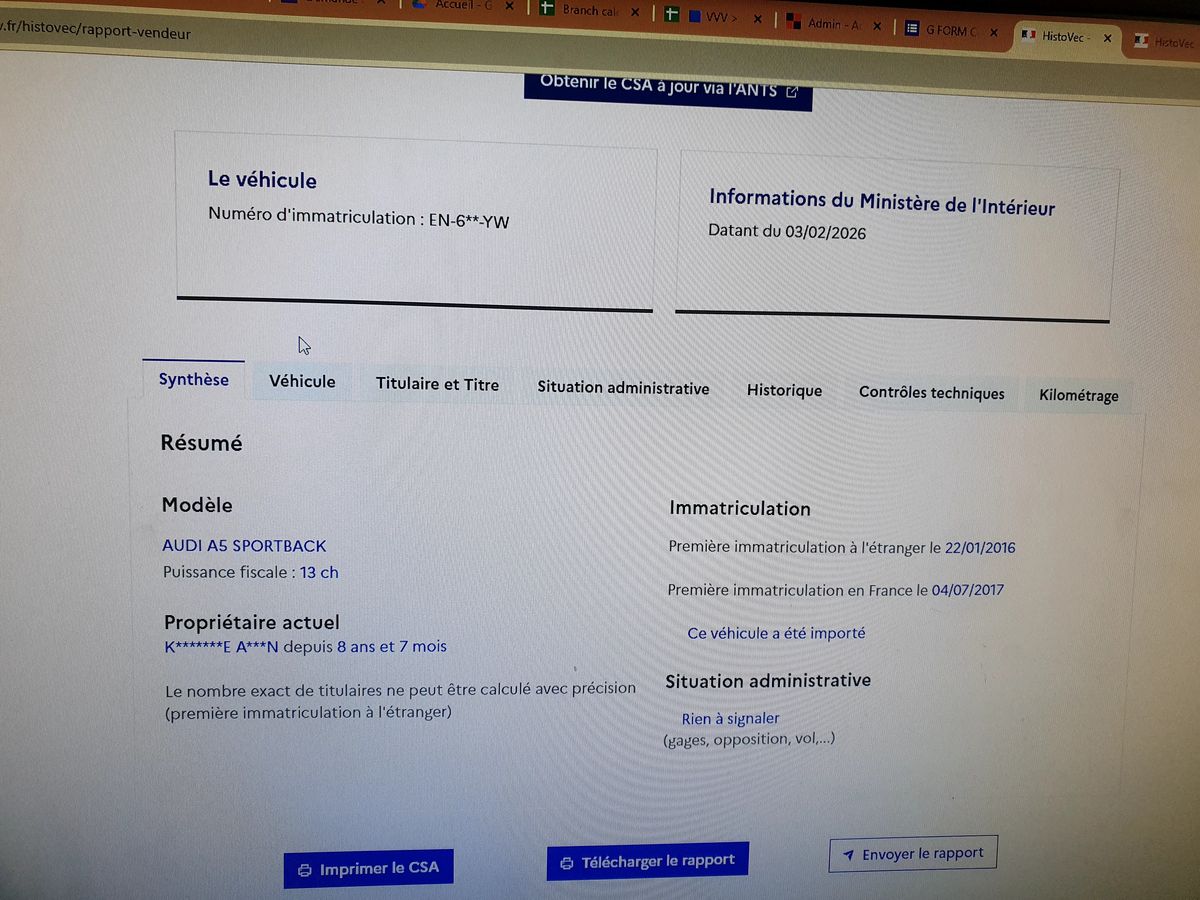This screenshot has width=1200, height=900.
Task: Click the green favicon of Branch calc tab
Action: 547,9
